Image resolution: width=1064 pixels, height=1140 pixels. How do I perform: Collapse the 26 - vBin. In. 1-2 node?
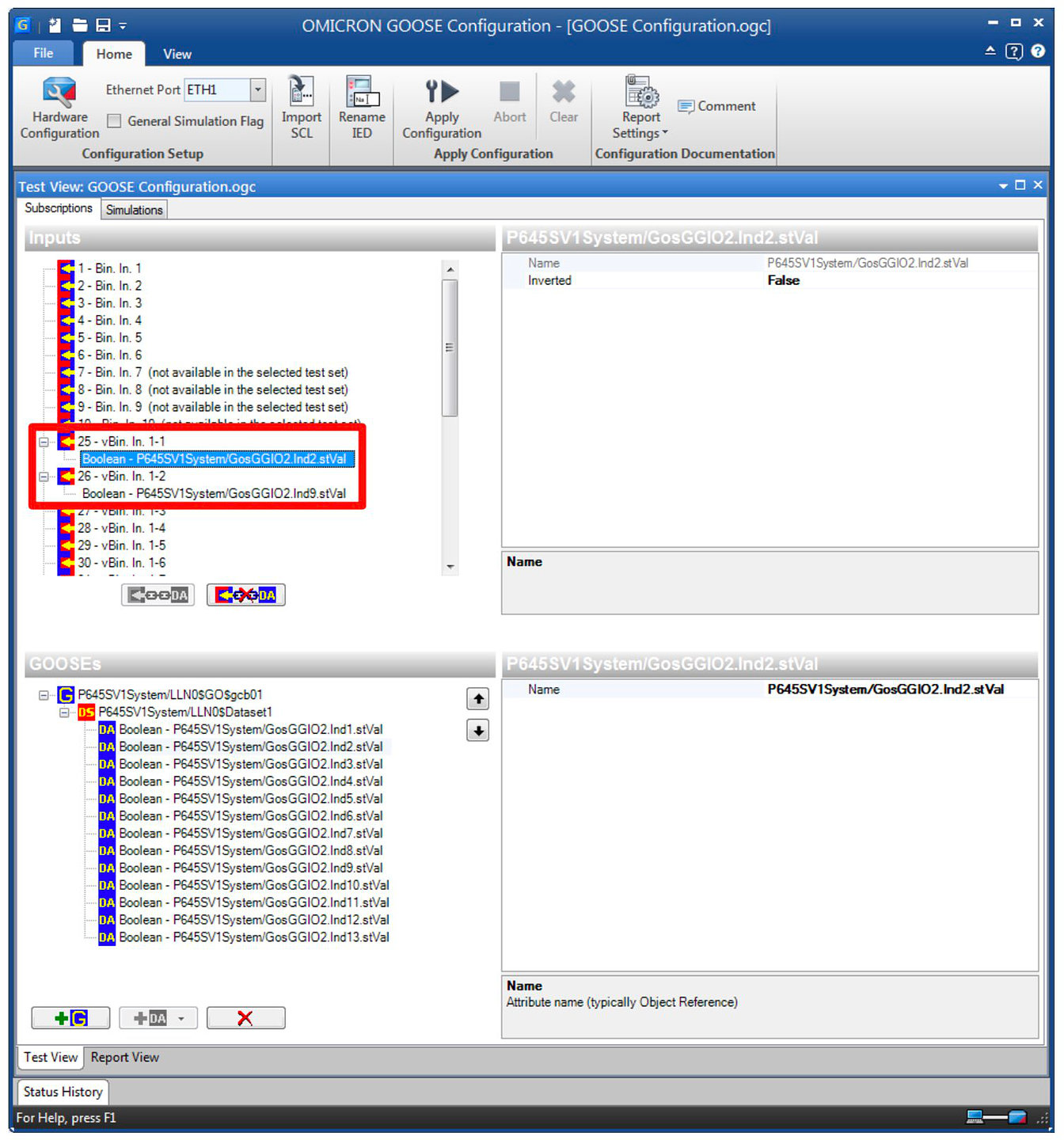tap(44, 477)
